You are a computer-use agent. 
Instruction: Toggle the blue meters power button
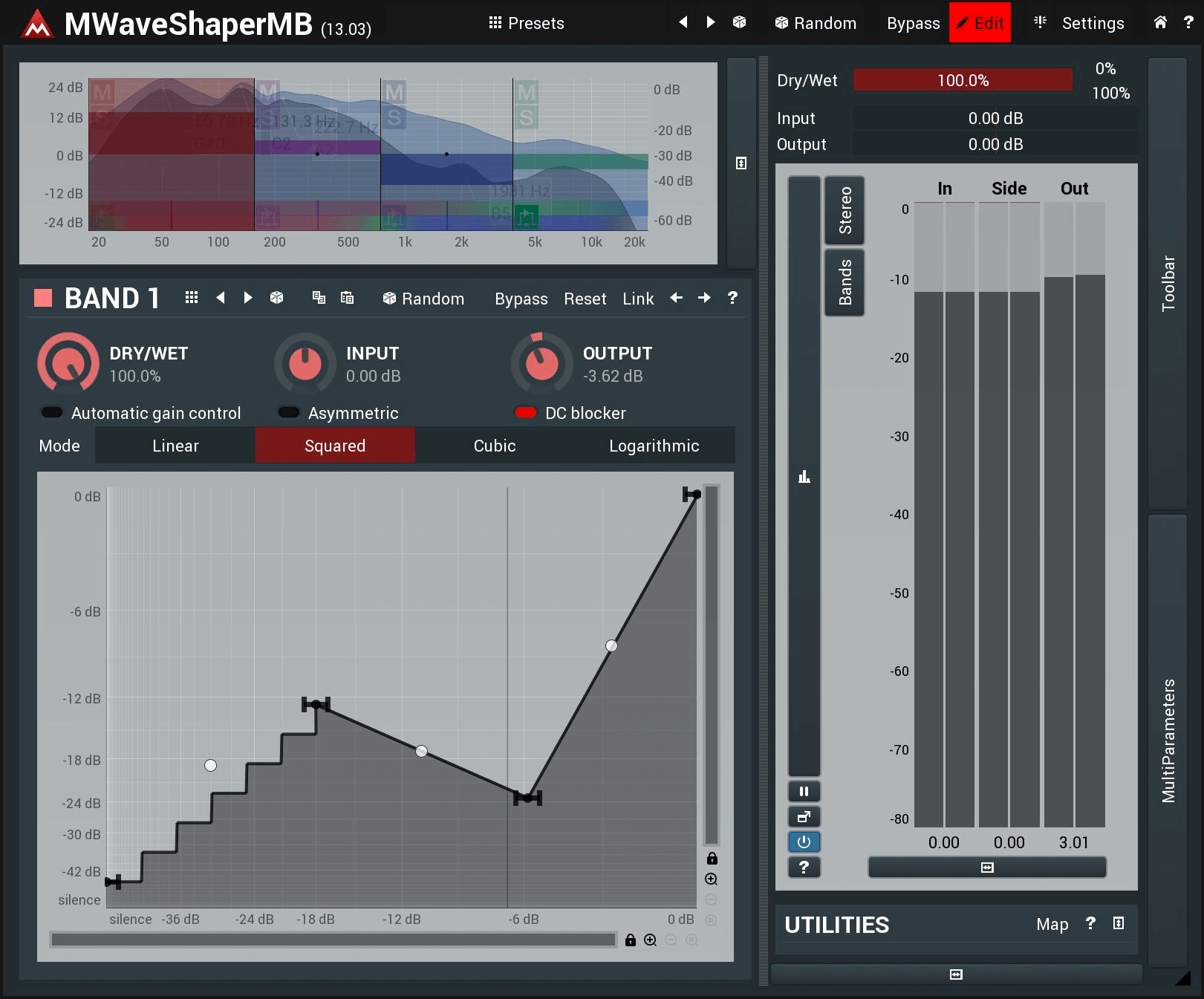pyautogui.click(x=804, y=842)
